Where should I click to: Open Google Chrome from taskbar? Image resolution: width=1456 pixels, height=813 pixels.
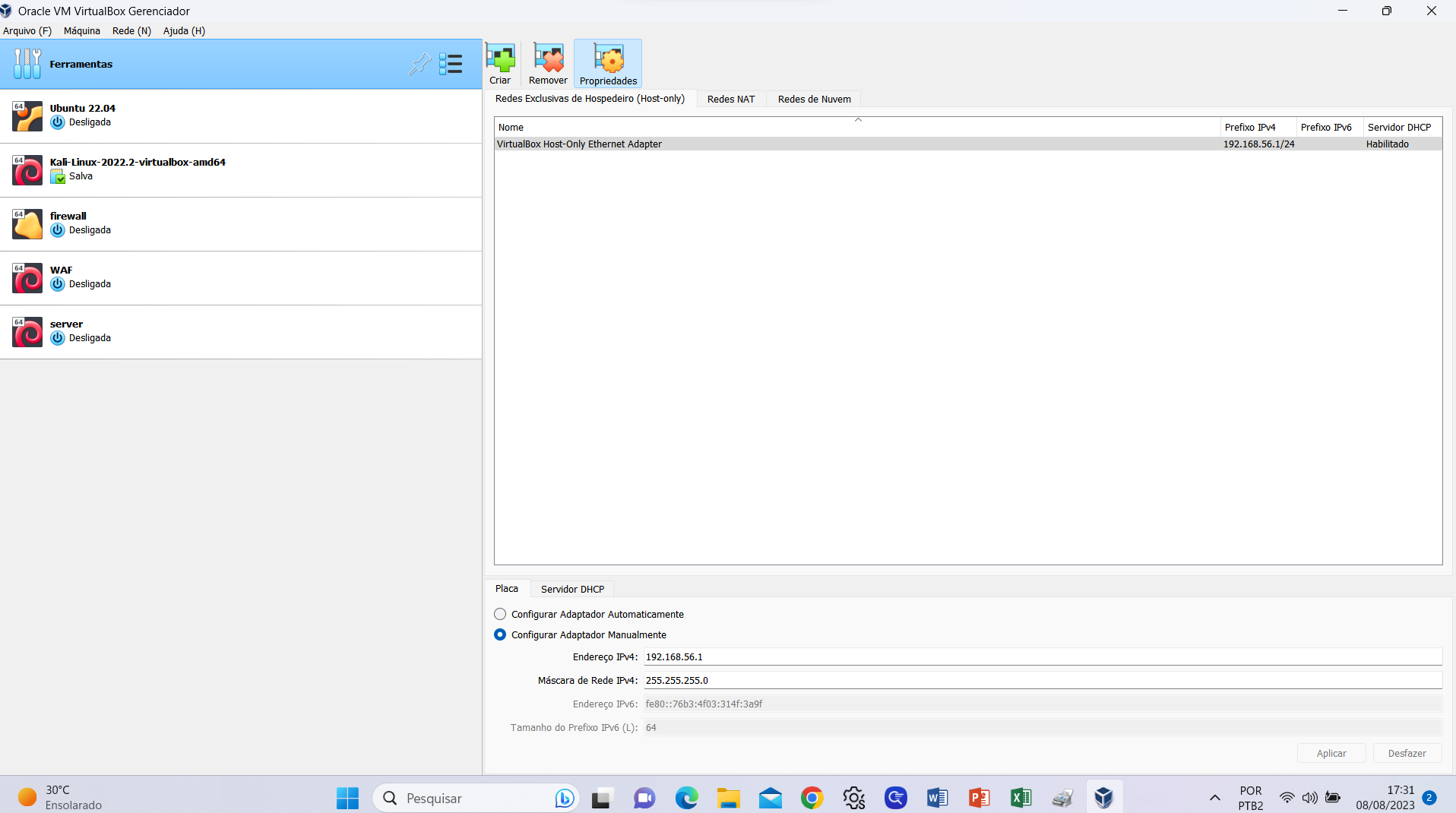pyautogui.click(x=812, y=798)
